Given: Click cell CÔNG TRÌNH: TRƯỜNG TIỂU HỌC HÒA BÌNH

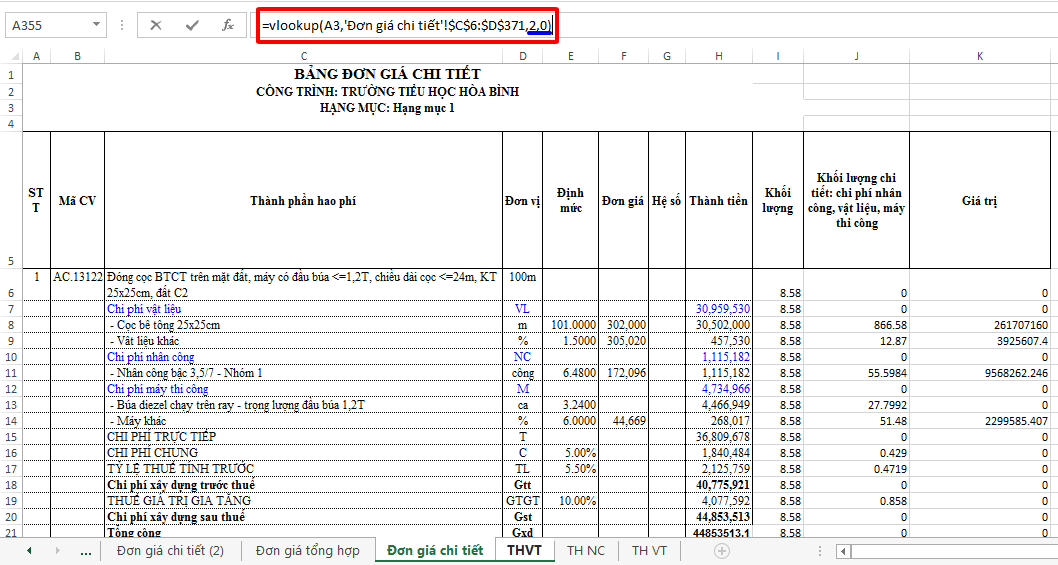Looking at the screenshot, I should [x=388, y=92].
